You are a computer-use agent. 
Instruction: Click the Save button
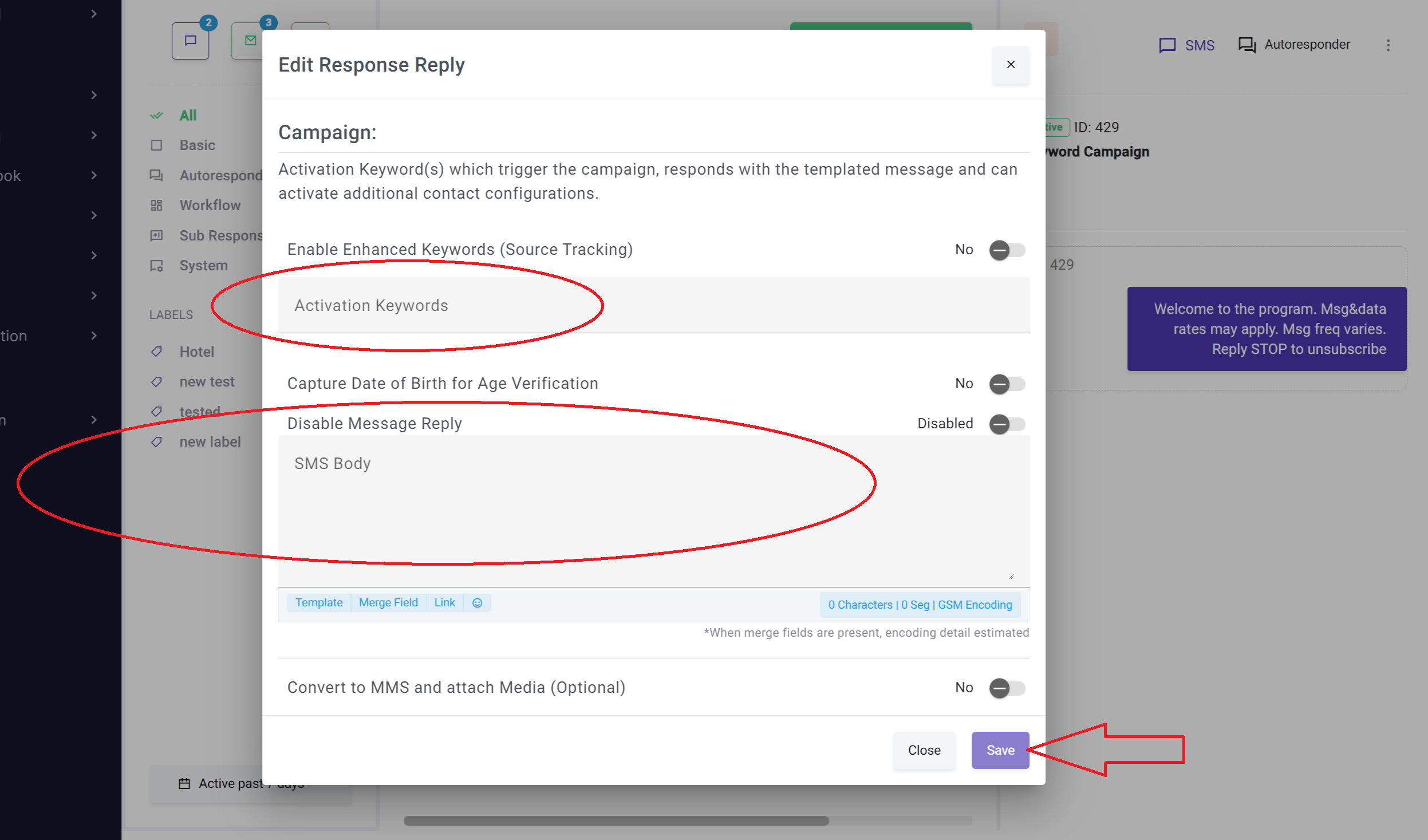click(1000, 750)
